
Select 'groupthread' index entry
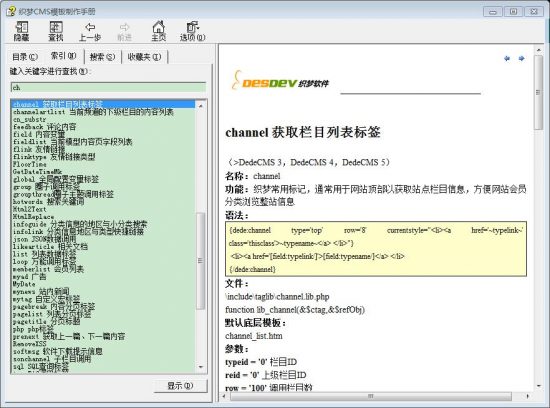click(x=63, y=194)
